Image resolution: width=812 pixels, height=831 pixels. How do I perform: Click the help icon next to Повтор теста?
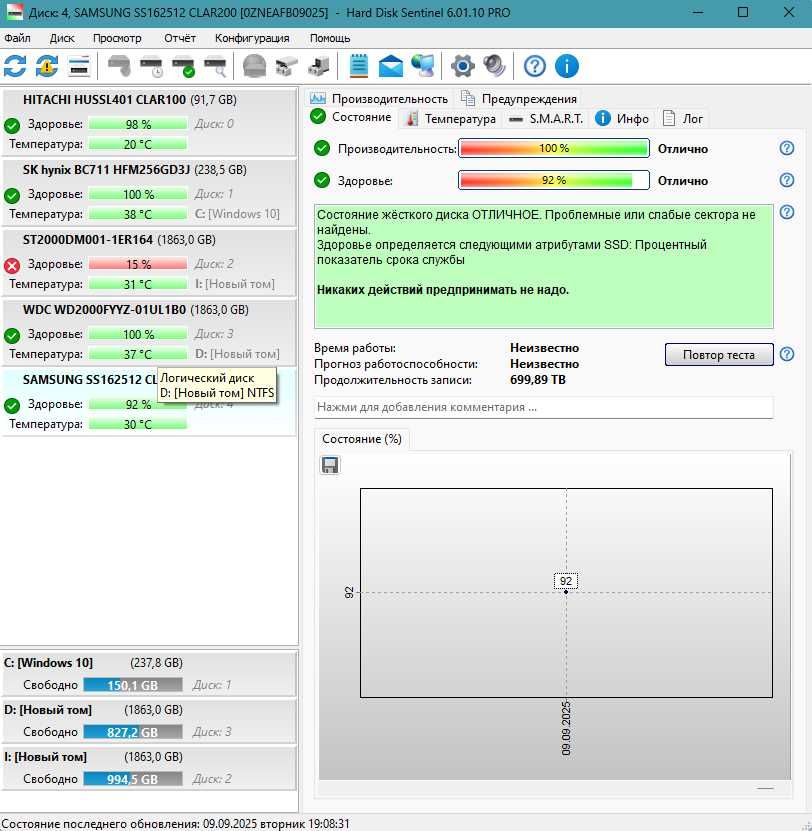point(787,354)
